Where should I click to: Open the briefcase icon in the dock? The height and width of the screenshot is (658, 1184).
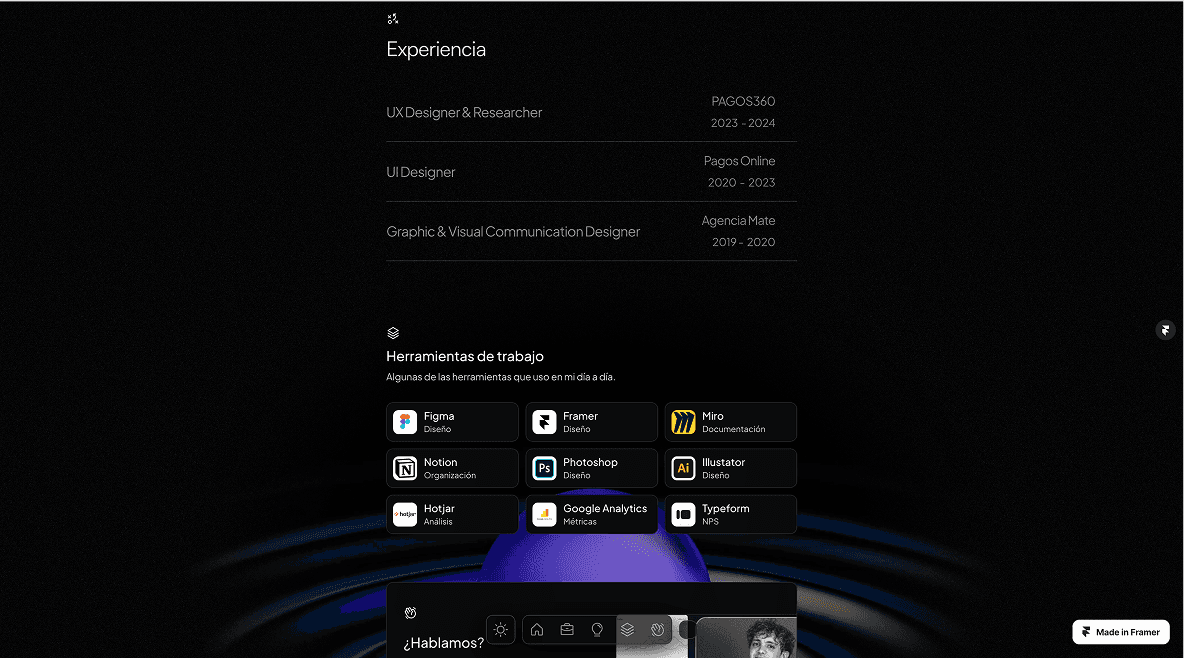(x=567, y=629)
